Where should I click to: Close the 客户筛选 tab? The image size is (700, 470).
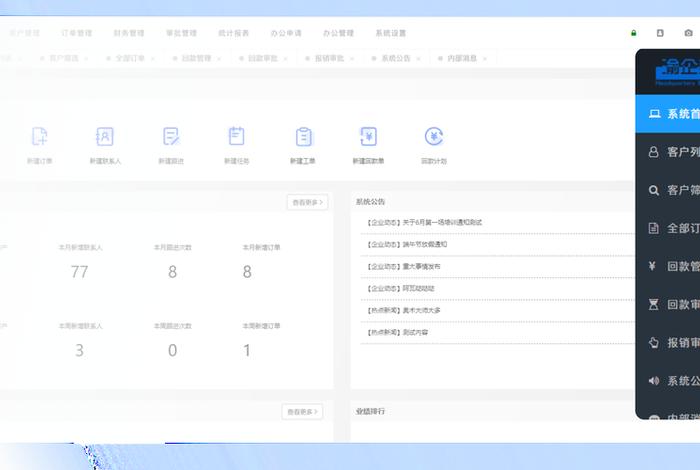86,59
